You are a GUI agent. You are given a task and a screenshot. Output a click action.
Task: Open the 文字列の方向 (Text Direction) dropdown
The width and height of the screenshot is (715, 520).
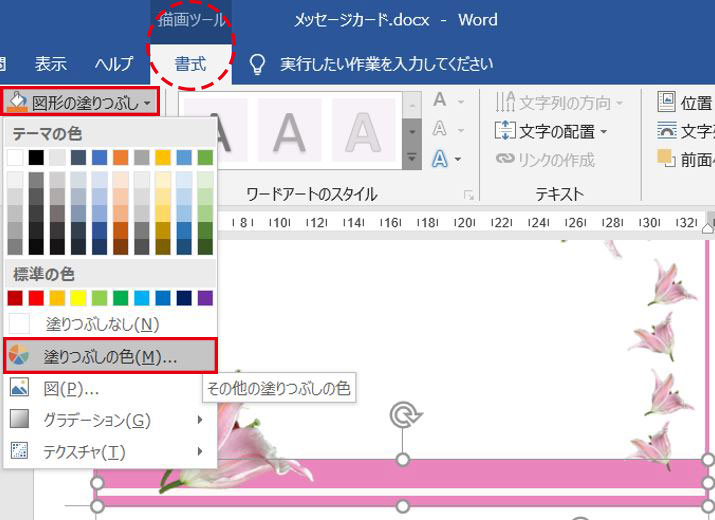click(559, 103)
